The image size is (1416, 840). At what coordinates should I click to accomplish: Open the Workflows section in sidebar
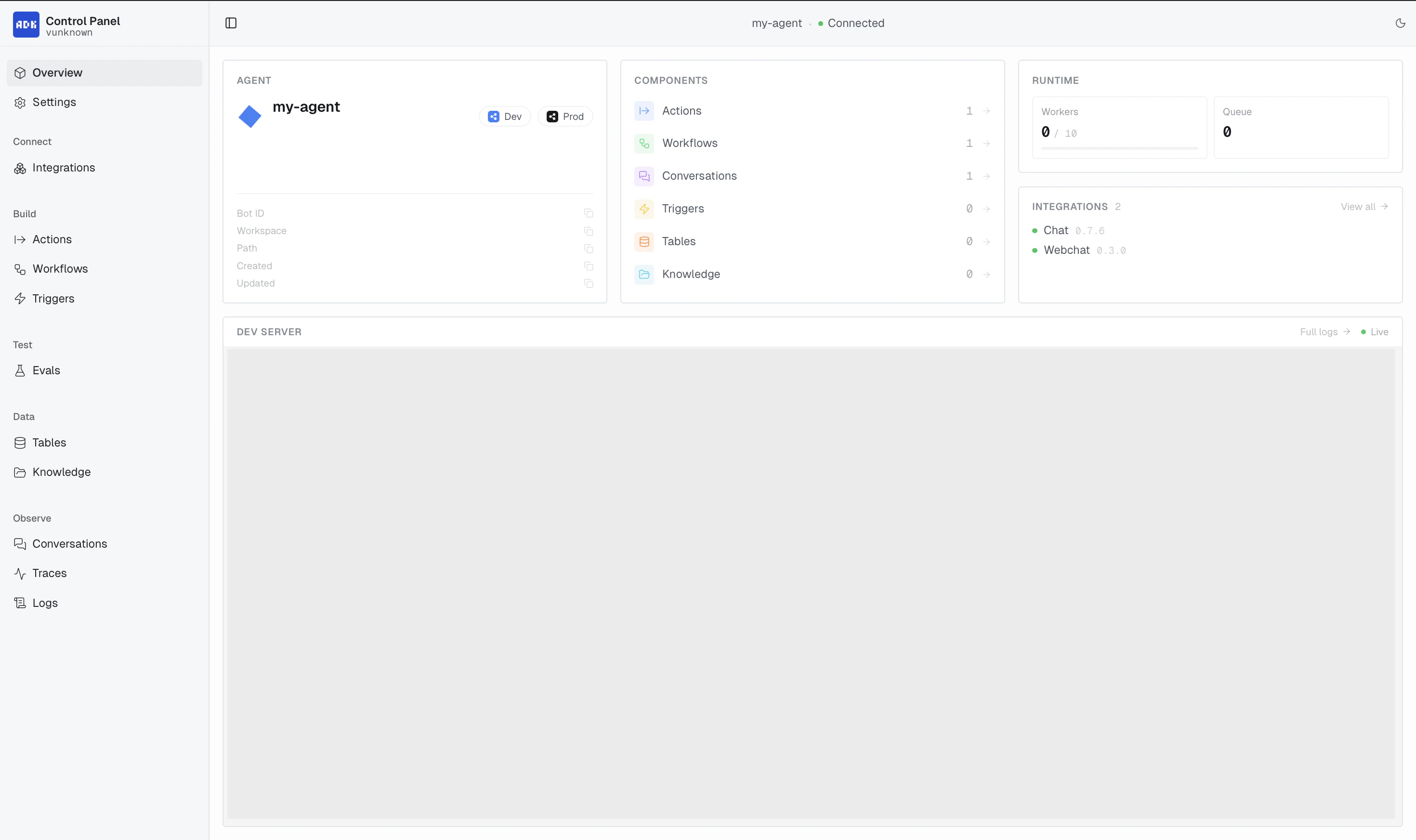click(x=59, y=268)
